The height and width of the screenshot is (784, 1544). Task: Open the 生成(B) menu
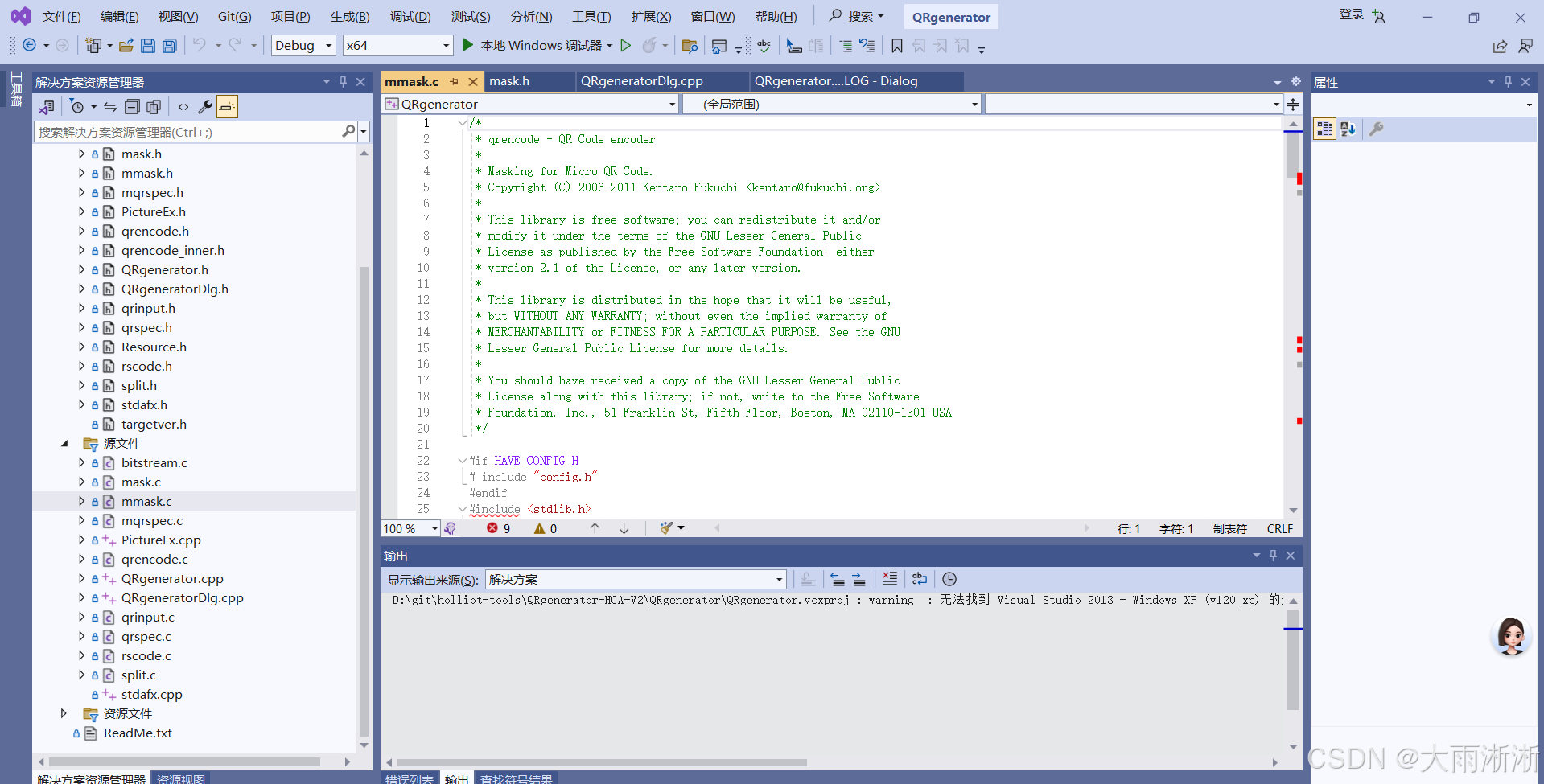point(350,16)
